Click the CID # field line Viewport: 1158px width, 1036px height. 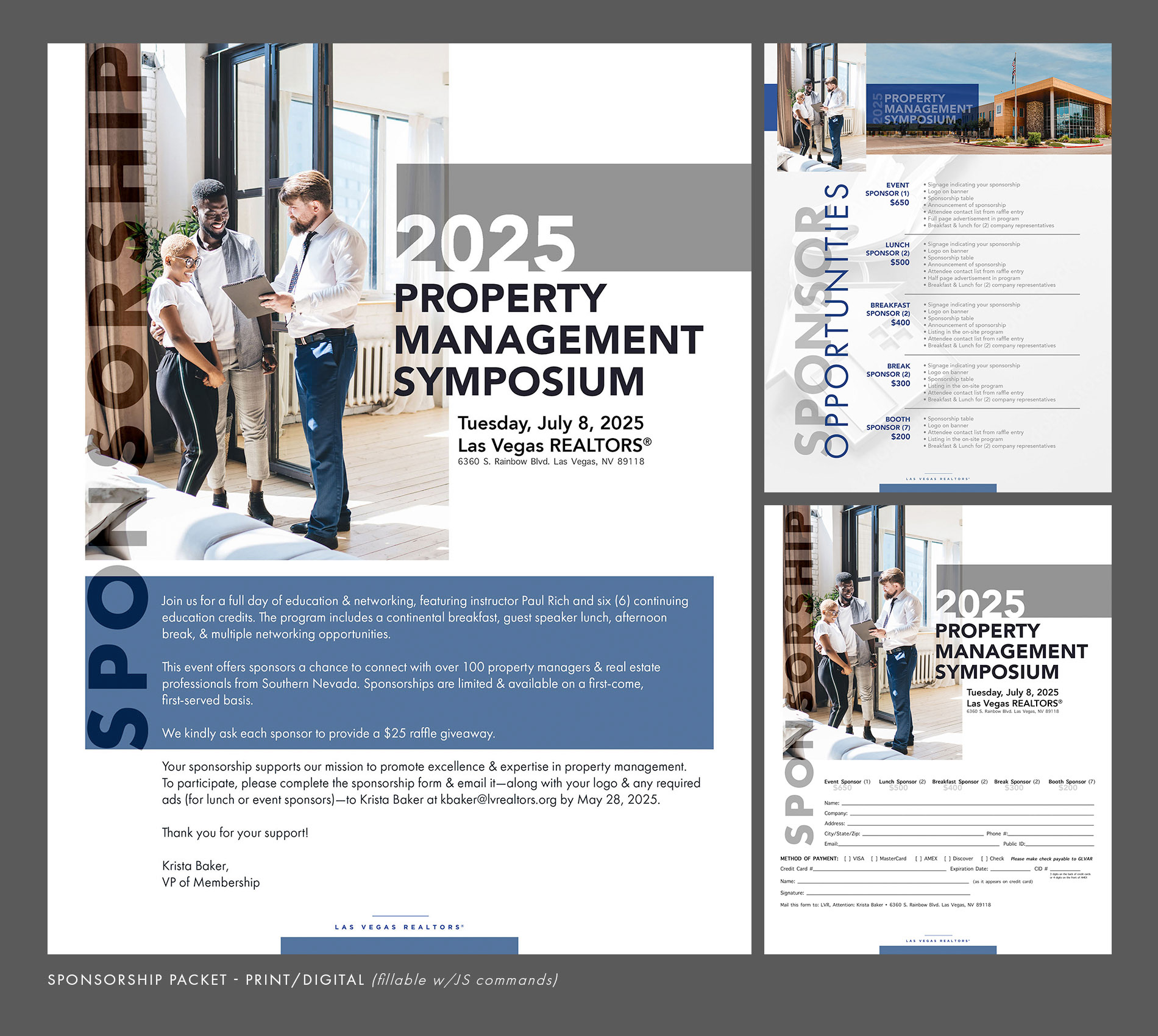(x=1065, y=869)
